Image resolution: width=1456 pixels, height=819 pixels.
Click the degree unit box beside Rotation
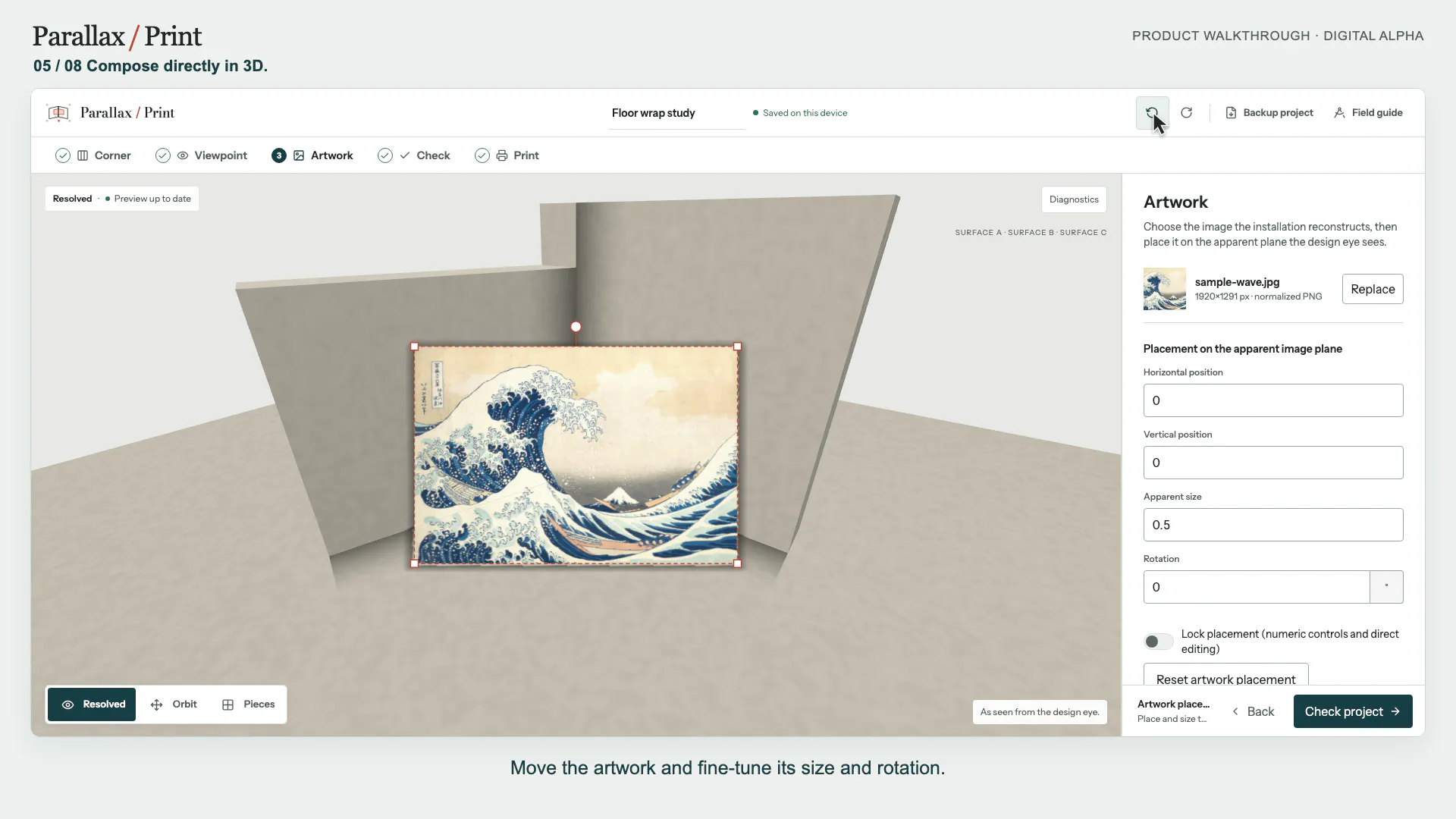pyautogui.click(x=1387, y=587)
